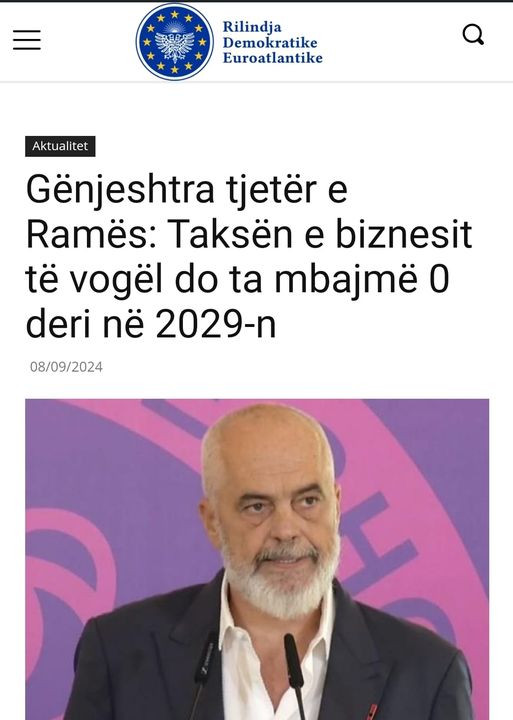Click the ring of yellow stars in logo
Screen dimensions: 513x720
175,42
